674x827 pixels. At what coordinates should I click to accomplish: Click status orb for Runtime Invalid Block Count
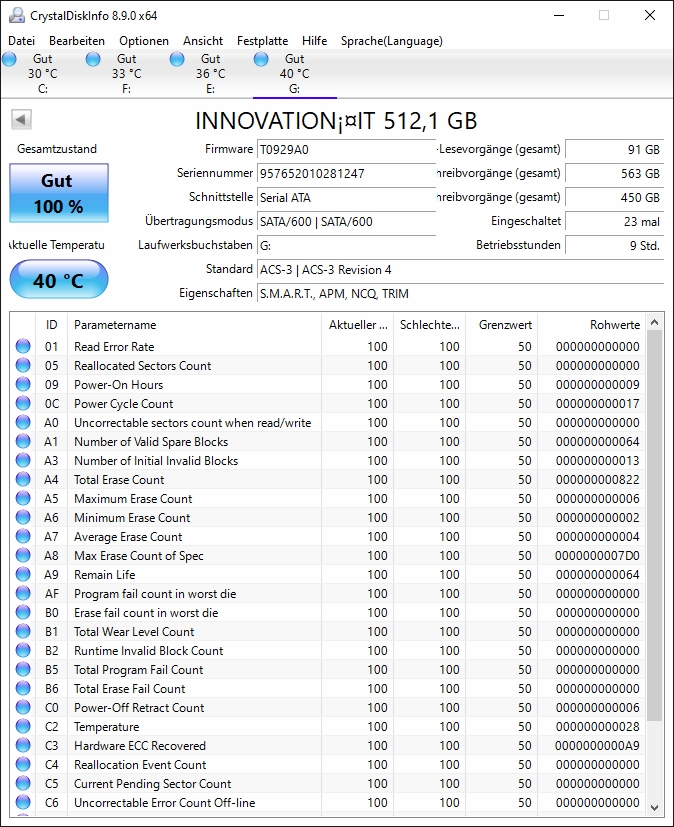click(23, 650)
